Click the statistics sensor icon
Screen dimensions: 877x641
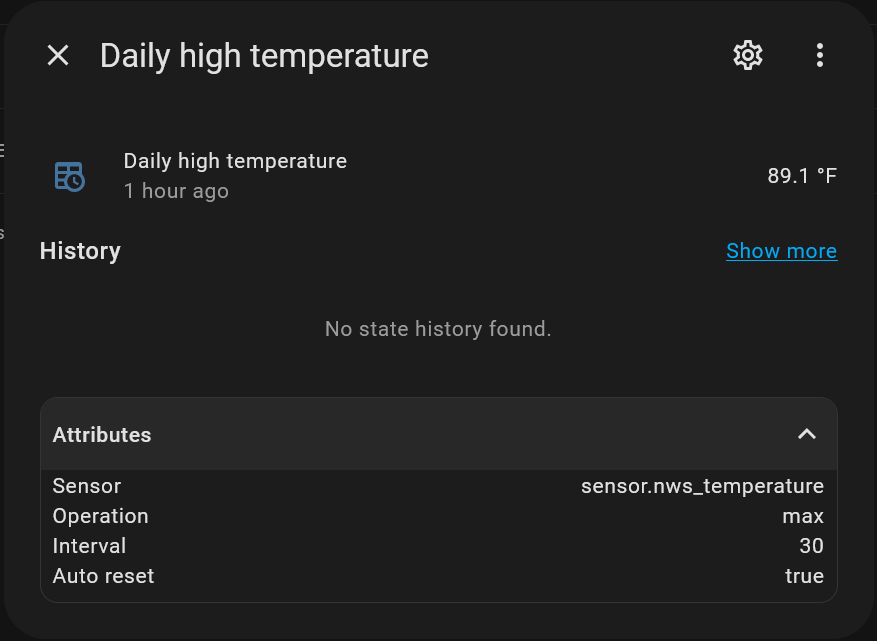click(x=69, y=176)
